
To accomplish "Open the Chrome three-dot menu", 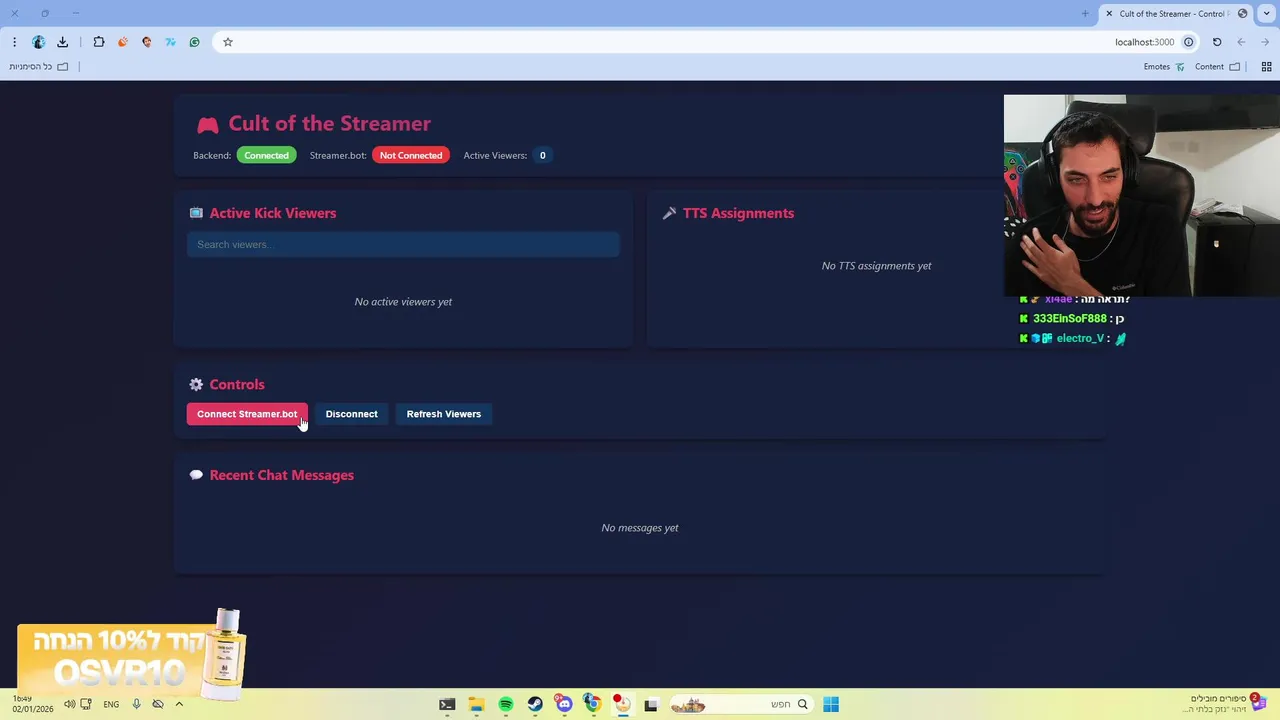I will pyautogui.click(x=14, y=42).
